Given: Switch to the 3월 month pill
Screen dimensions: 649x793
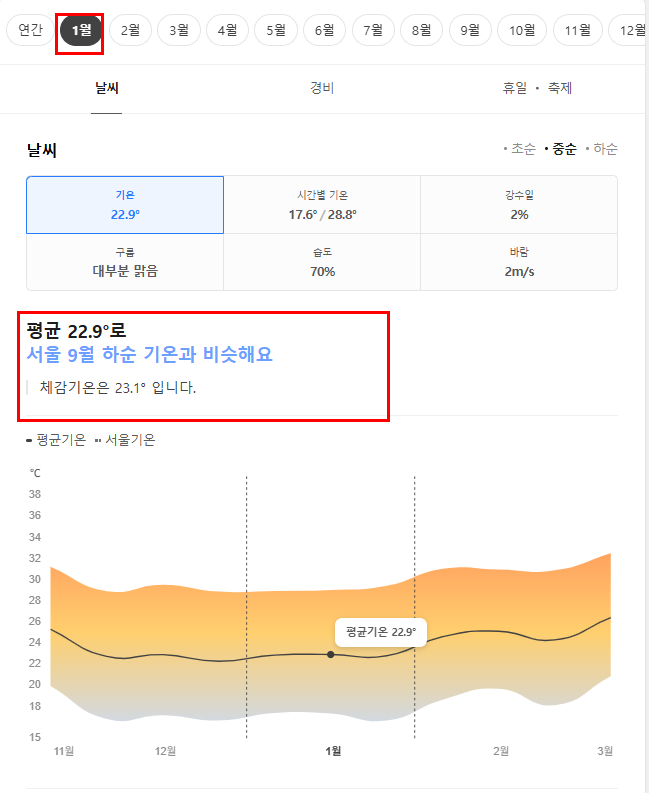Looking at the screenshot, I should pyautogui.click(x=179, y=30).
